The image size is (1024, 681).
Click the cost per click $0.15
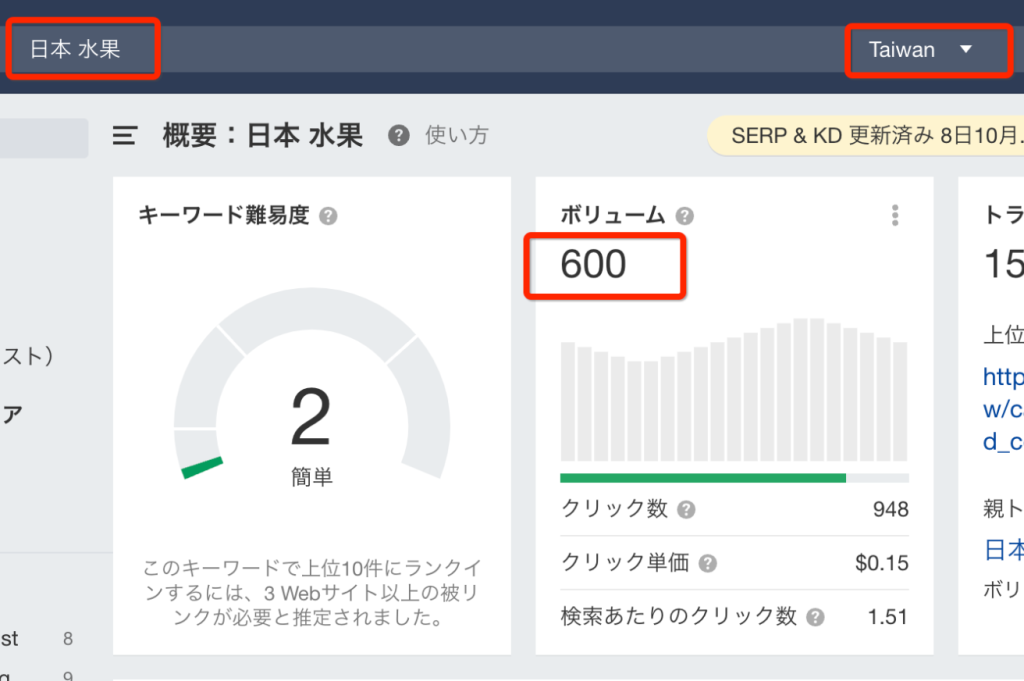(882, 563)
